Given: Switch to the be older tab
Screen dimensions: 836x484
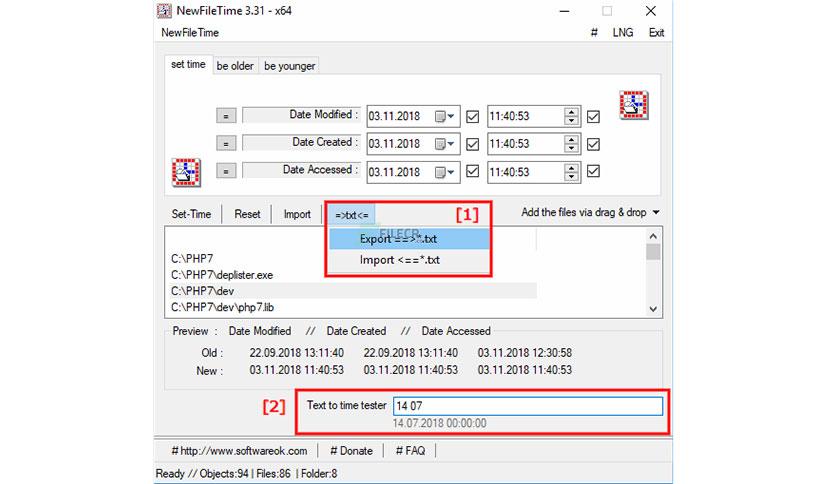Looking at the screenshot, I should [x=235, y=66].
